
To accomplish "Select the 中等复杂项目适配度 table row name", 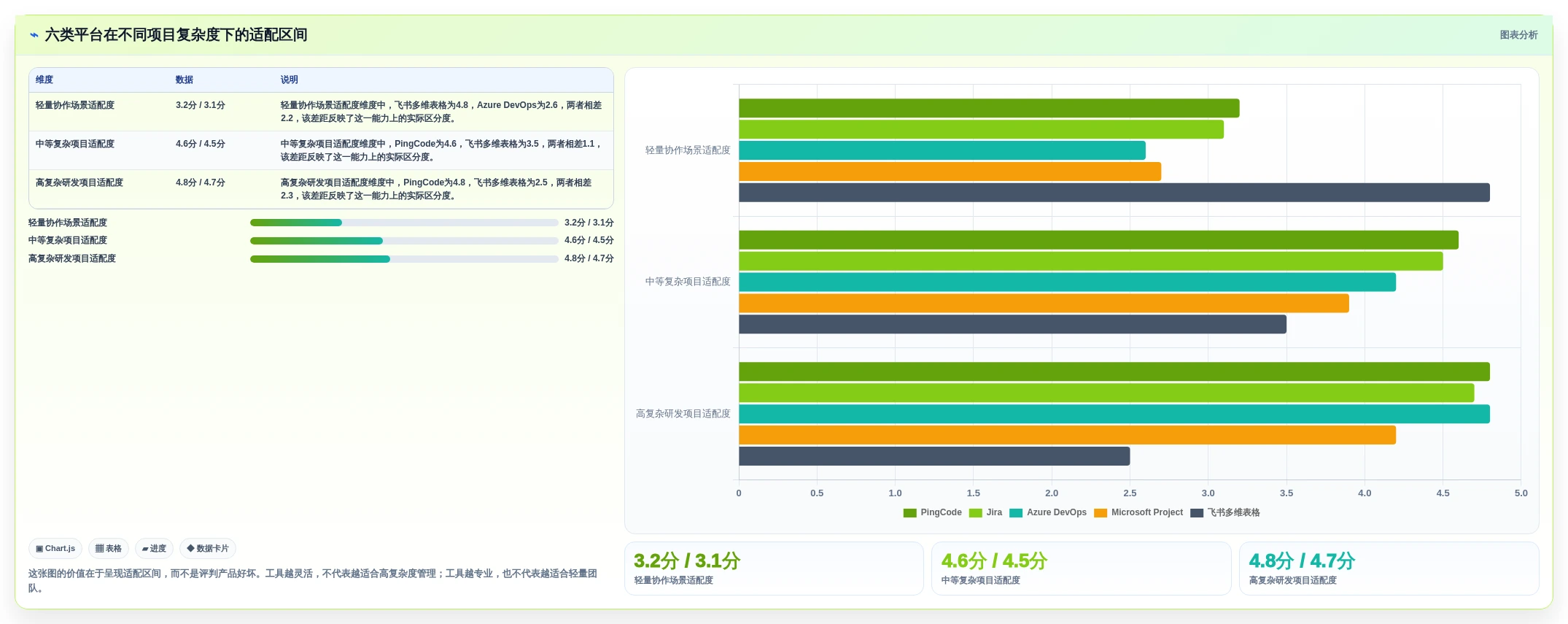I will click(75, 144).
